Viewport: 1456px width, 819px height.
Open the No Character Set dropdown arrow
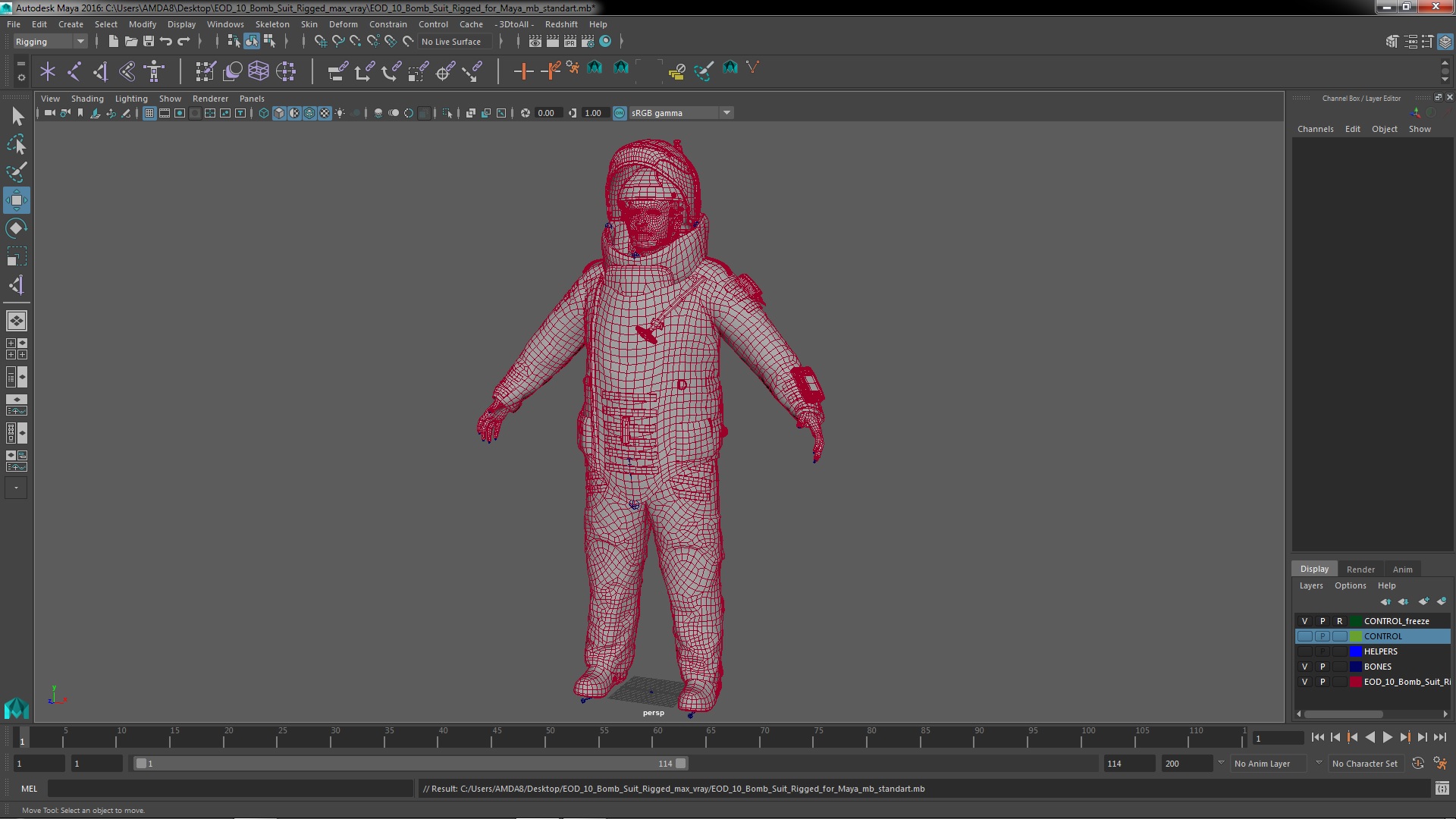[1319, 764]
